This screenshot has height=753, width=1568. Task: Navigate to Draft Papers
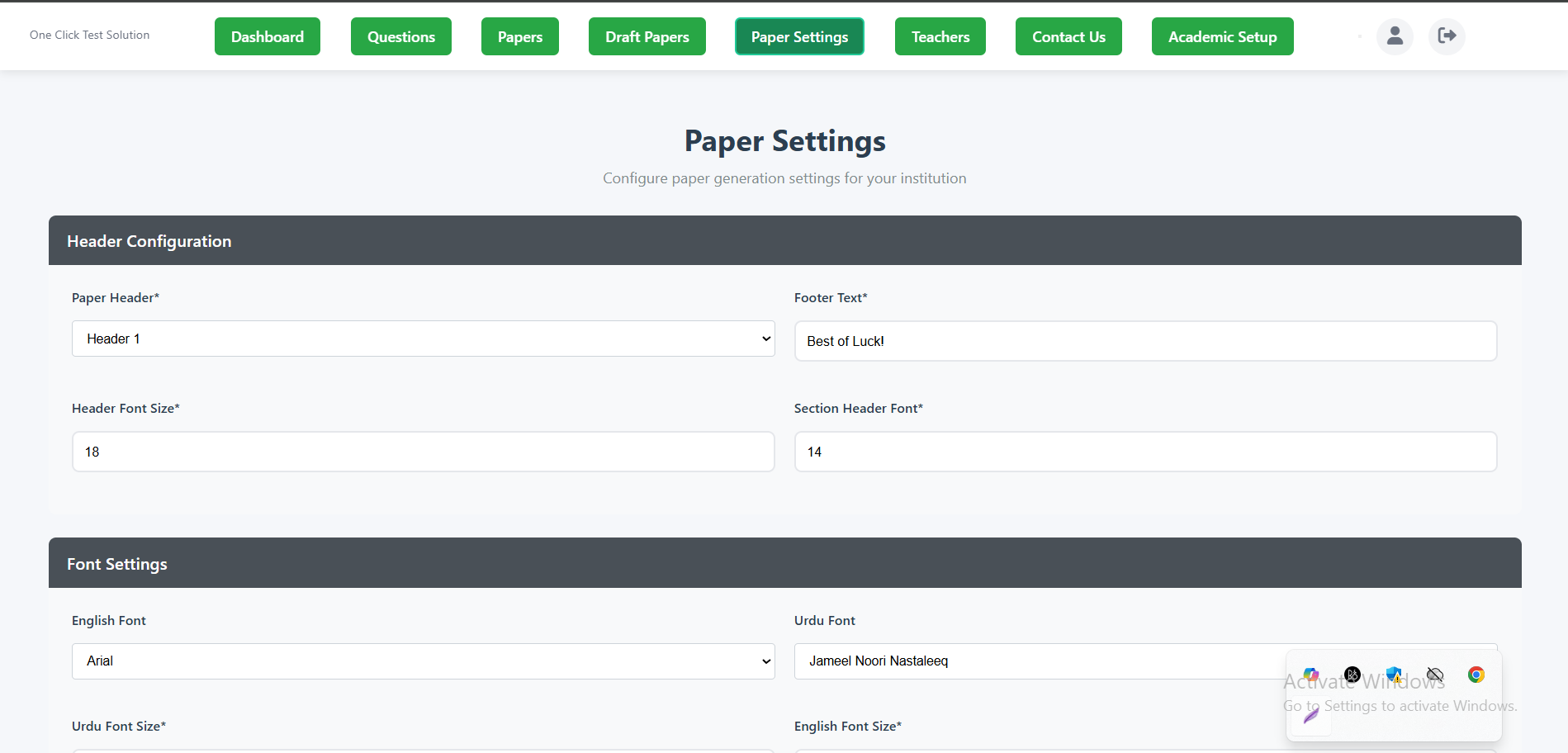[647, 37]
